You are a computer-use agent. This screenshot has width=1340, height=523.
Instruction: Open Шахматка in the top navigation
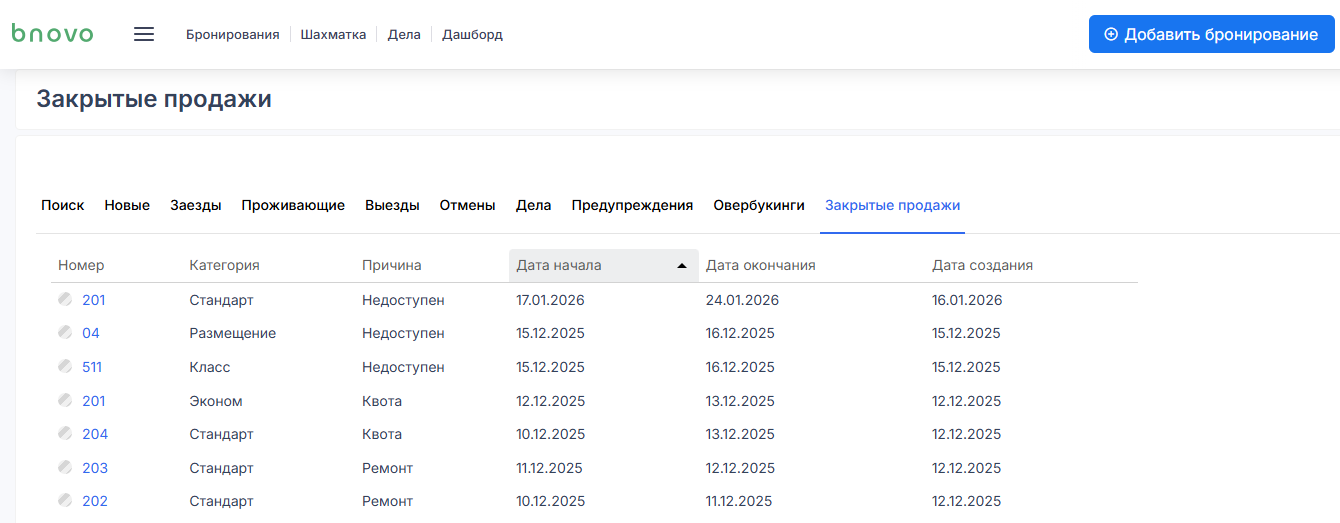(x=333, y=35)
